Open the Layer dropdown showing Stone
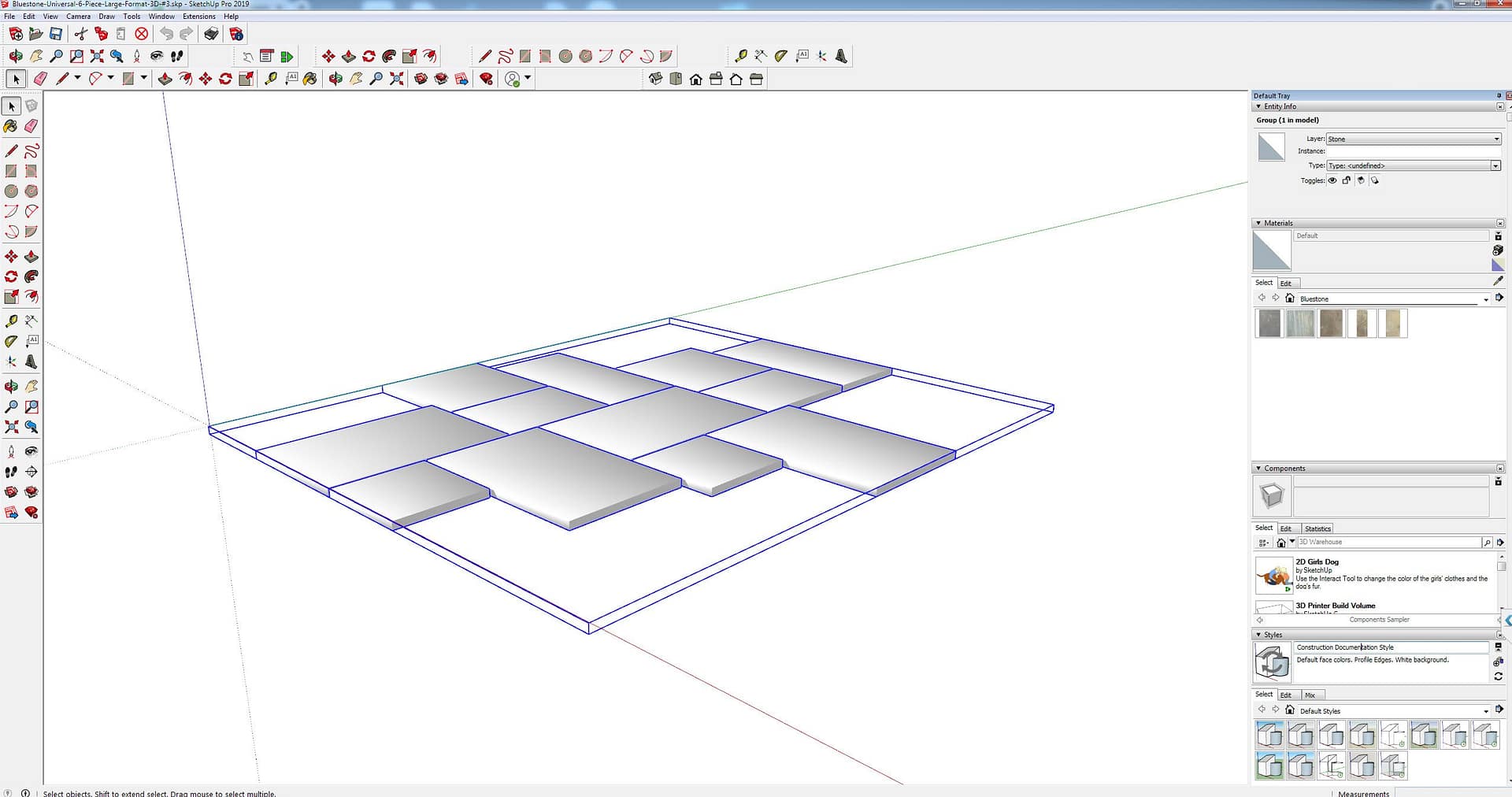The image size is (1512, 797). point(1414,139)
